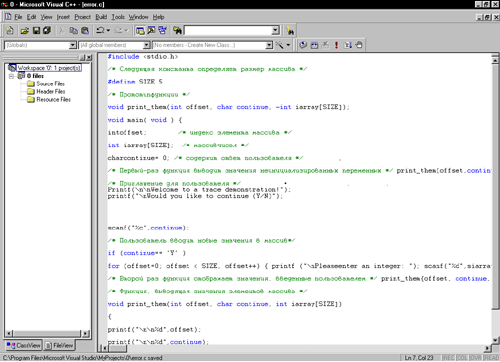Click the editor vertical scroll down arrow
The height and width of the screenshot is (362, 500).
(x=495, y=340)
